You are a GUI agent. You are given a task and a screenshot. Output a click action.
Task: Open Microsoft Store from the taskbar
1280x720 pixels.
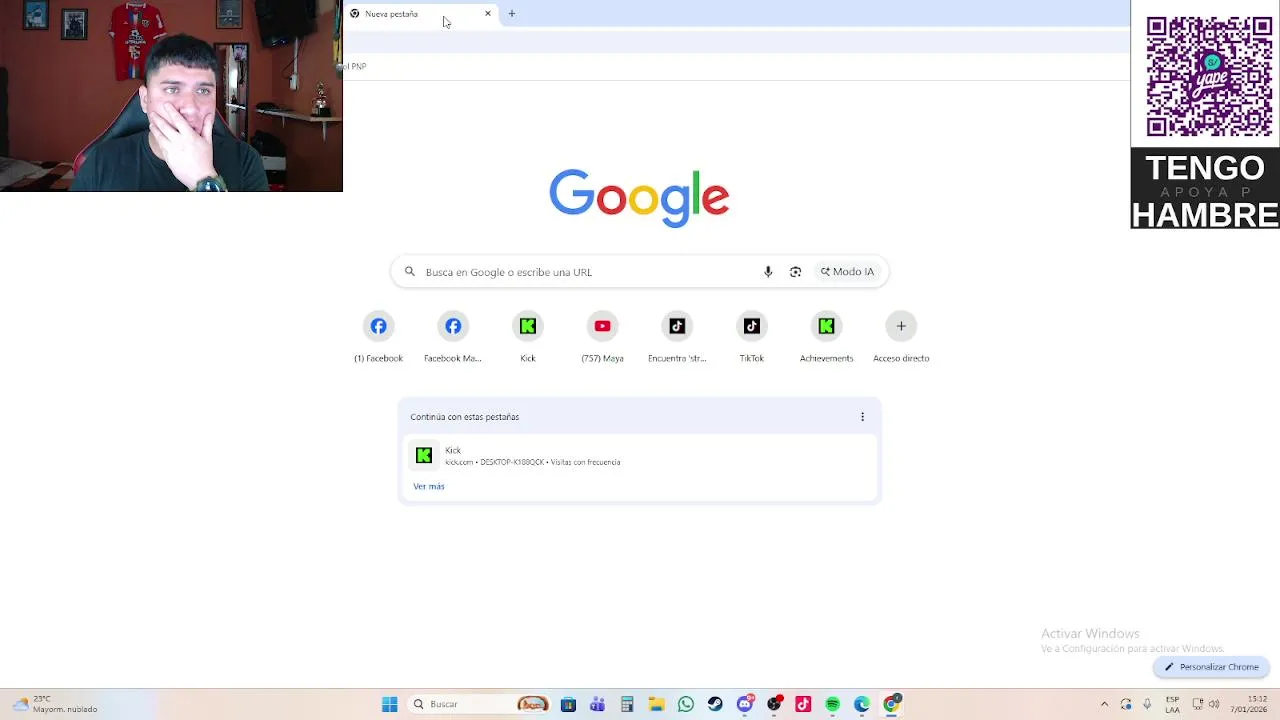568,704
